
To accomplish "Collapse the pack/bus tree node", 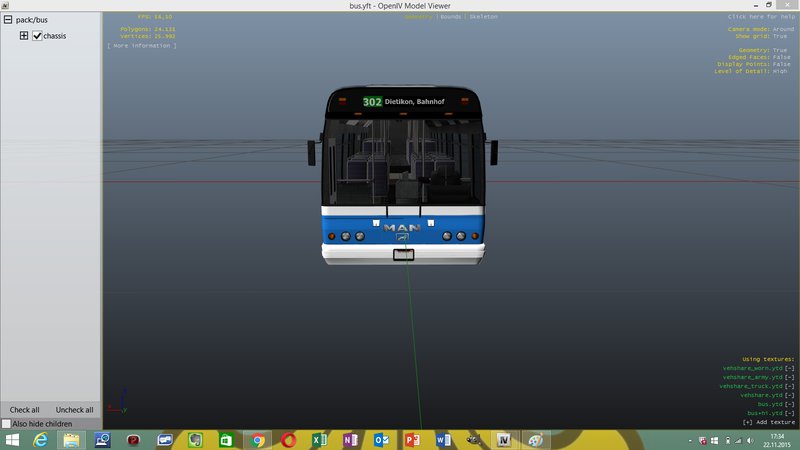I will pyautogui.click(x=8, y=20).
